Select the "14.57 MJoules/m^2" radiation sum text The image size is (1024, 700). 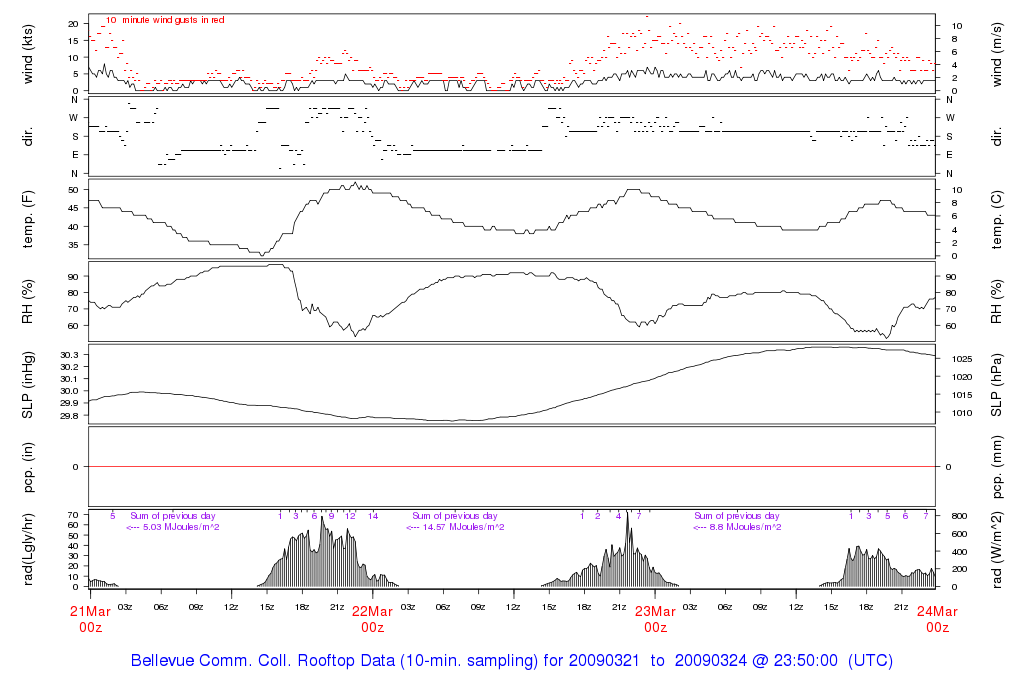pyautogui.click(x=463, y=527)
